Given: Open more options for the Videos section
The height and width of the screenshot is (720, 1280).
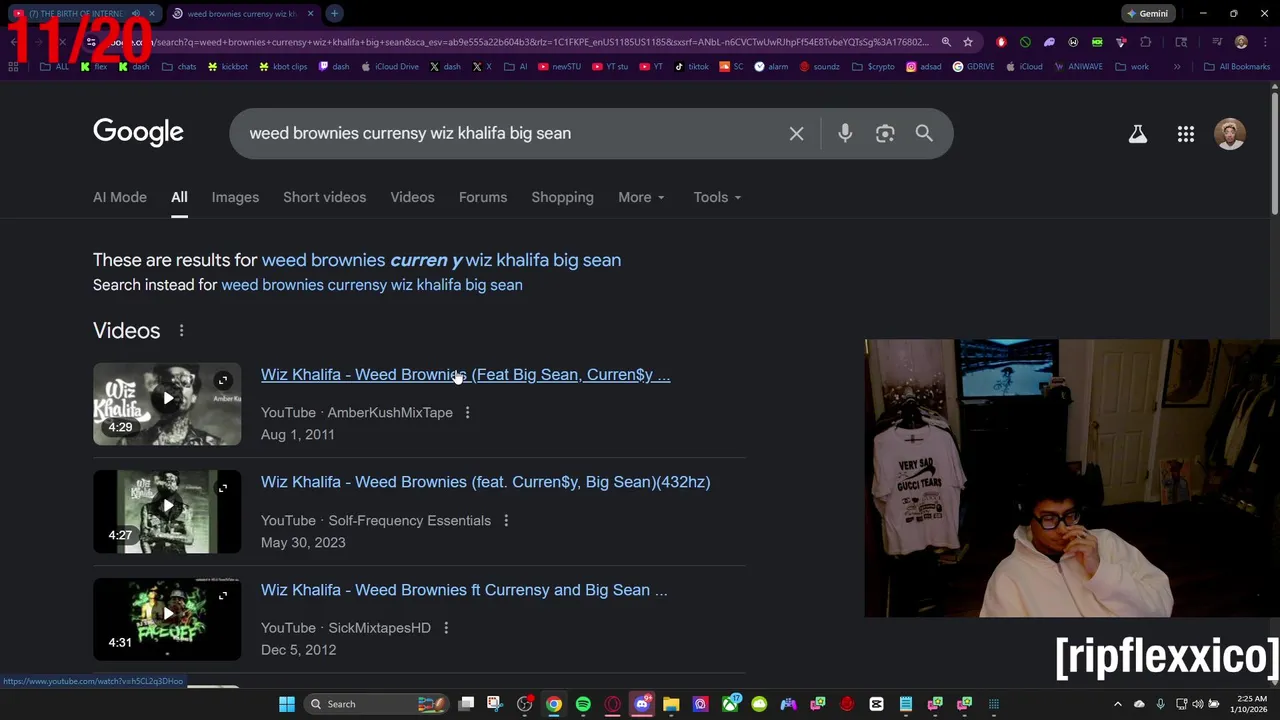Looking at the screenshot, I should tap(181, 331).
